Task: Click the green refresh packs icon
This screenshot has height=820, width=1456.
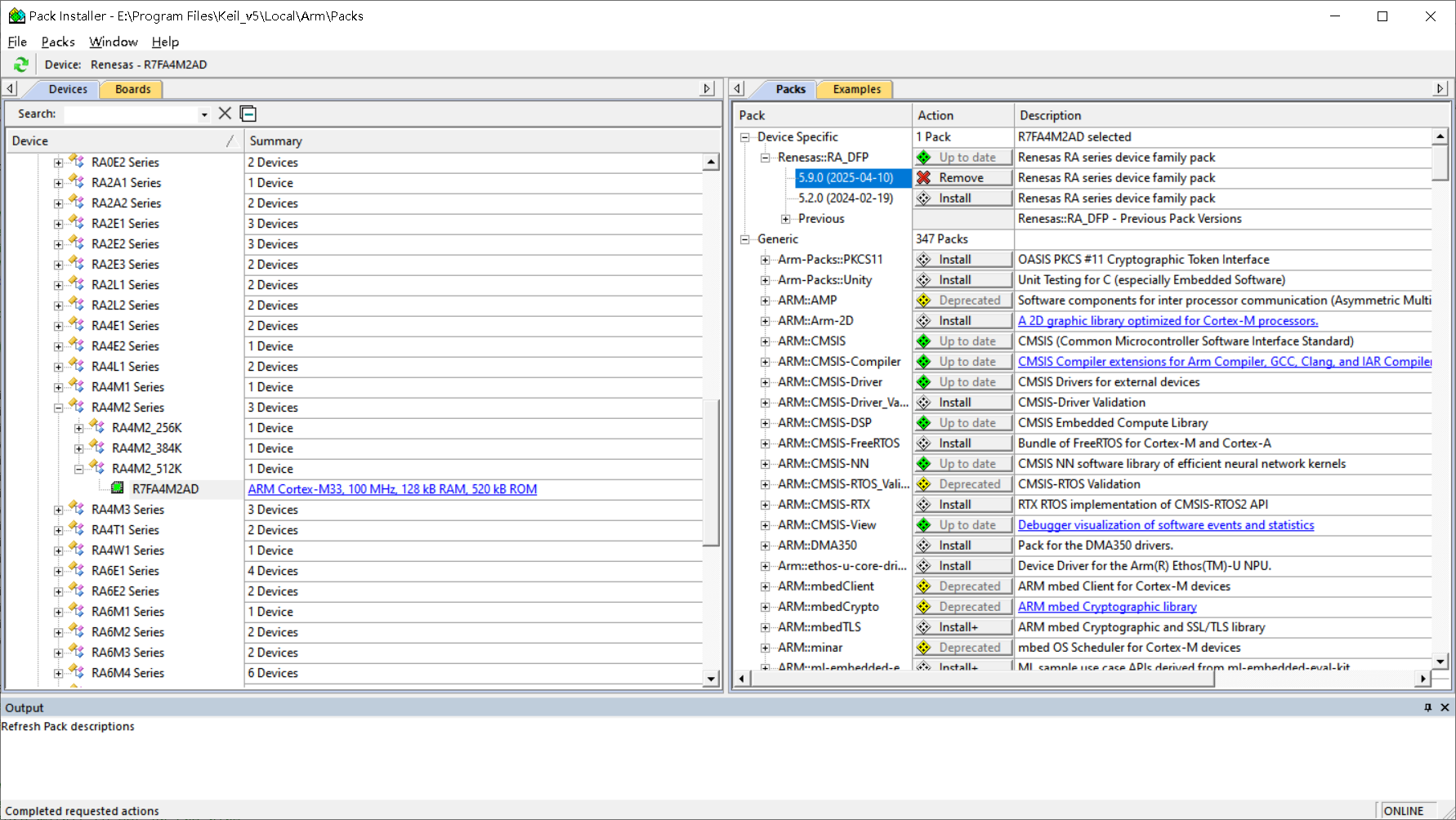Action: point(21,65)
